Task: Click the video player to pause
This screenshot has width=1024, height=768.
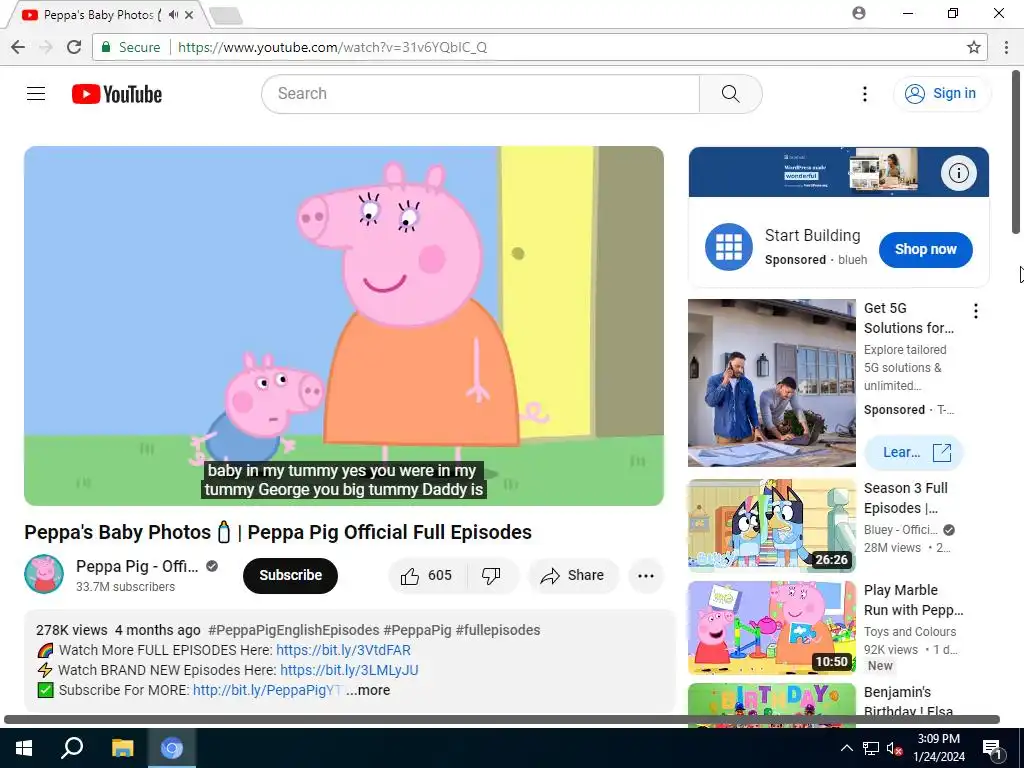Action: 344,325
